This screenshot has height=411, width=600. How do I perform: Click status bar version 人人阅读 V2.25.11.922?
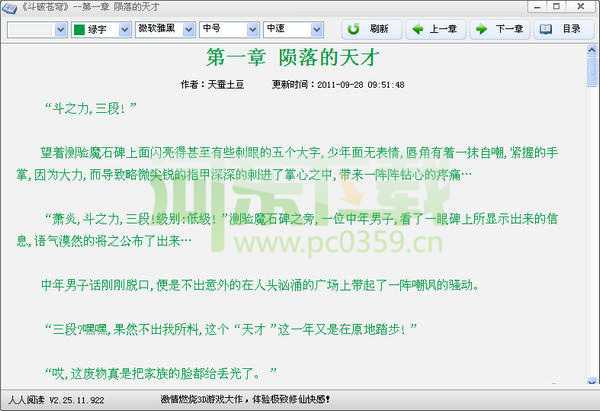56,400
